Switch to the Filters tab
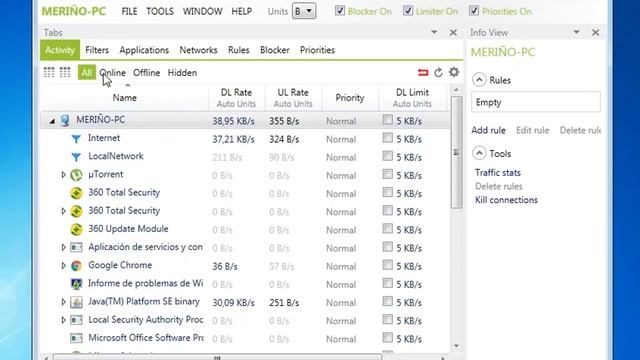 click(97, 50)
